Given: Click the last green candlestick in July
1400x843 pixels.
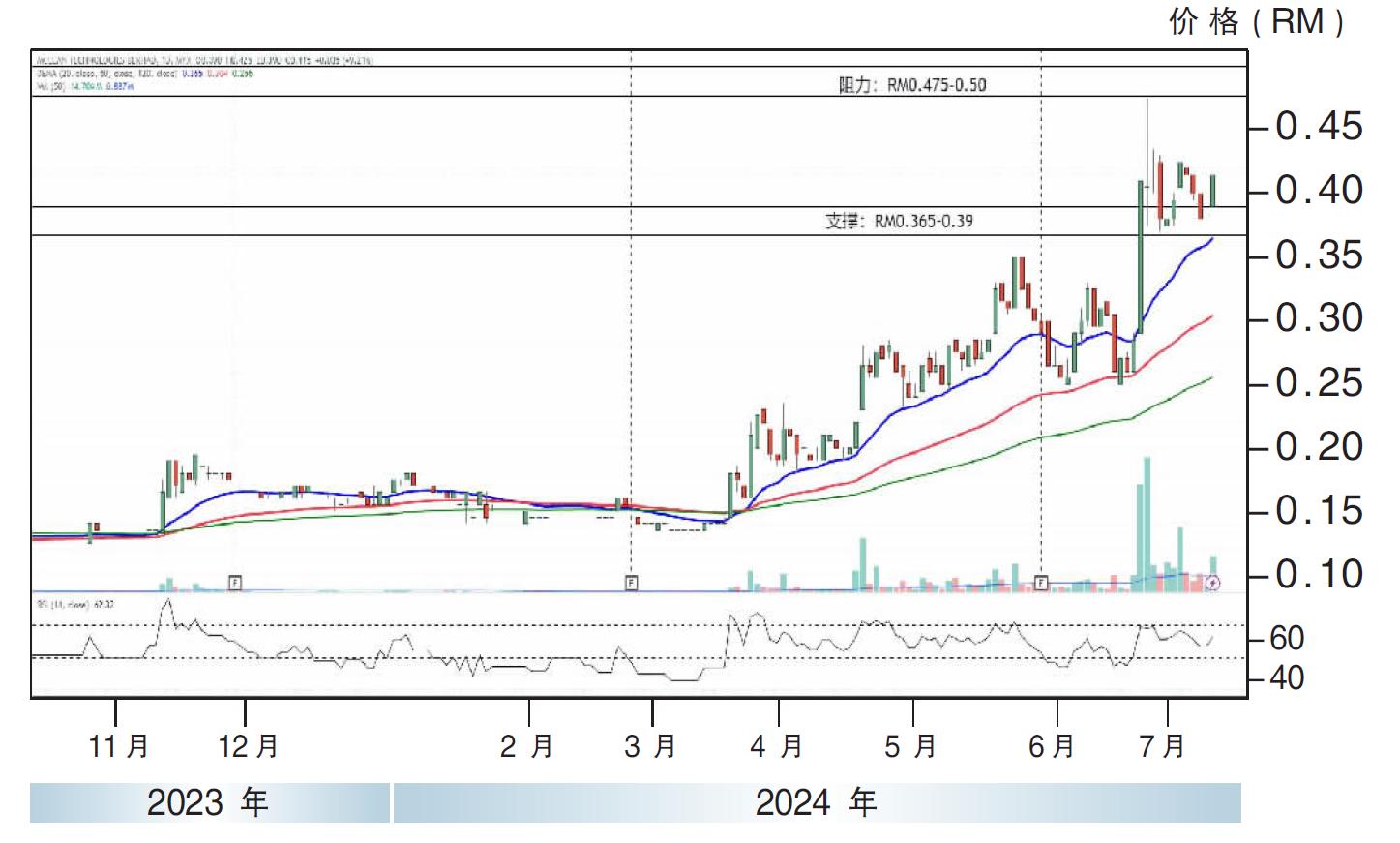Looking at the screenshot, I should click(x=1213, y=191).
